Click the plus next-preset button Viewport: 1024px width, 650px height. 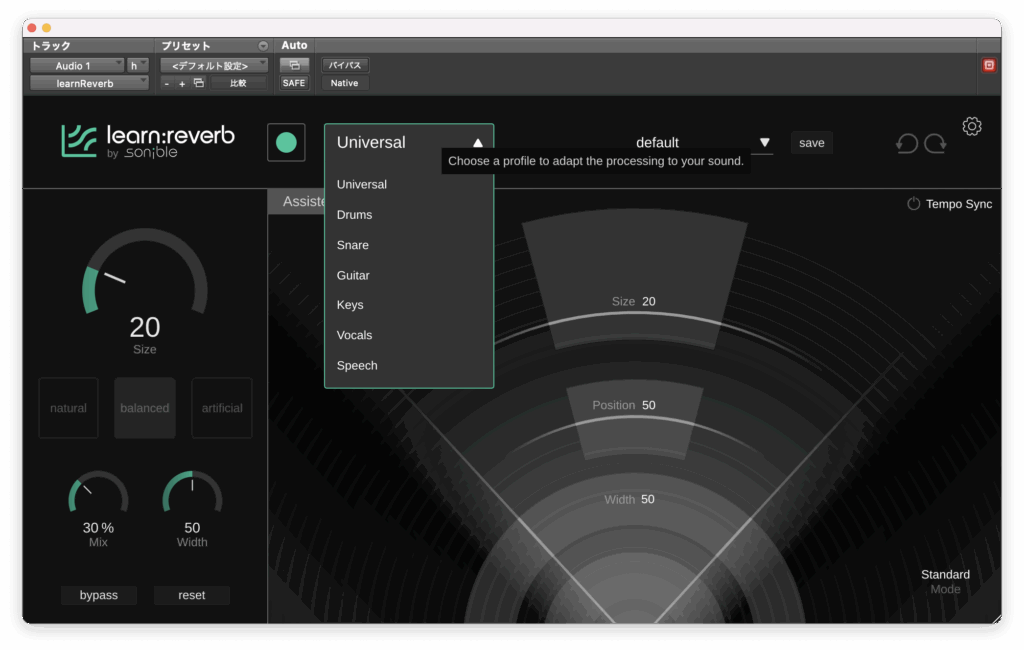point(182,84)
